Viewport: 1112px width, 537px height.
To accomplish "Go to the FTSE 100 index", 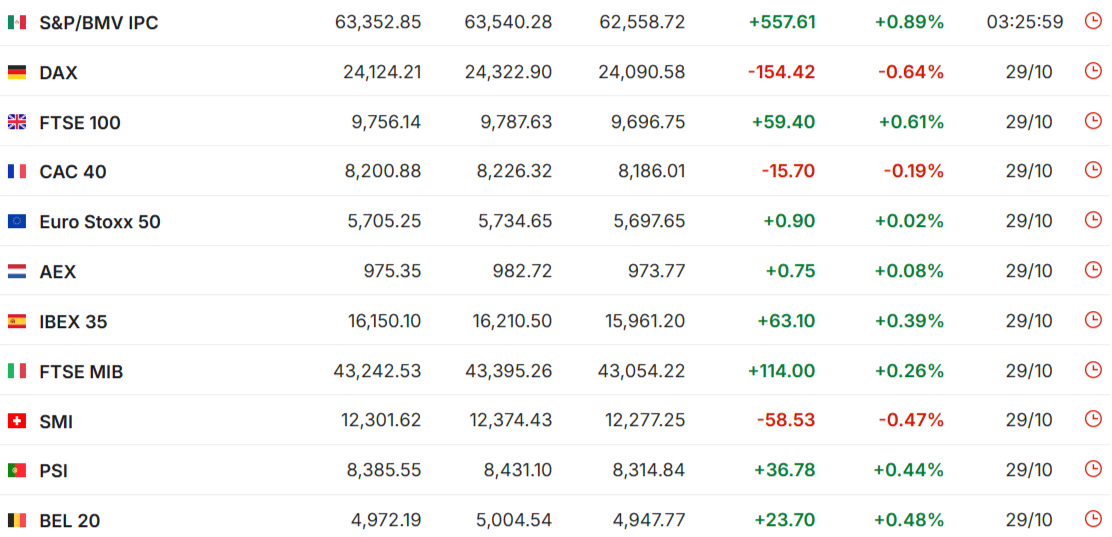I will (80, 122).
